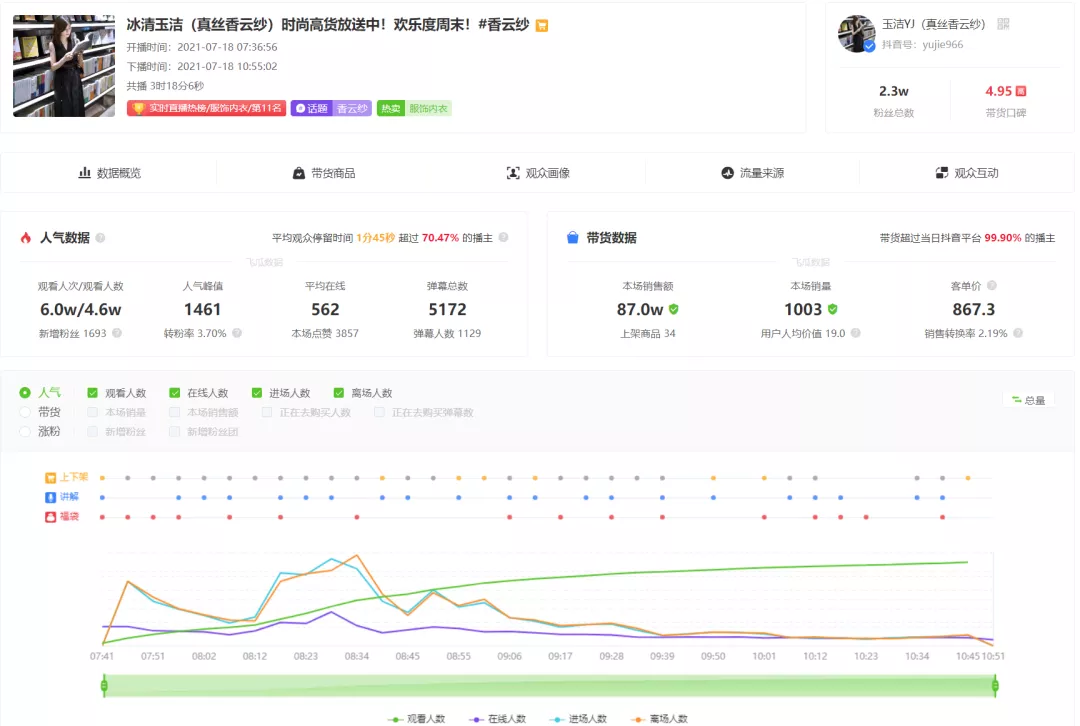Click help icon beside 转粉率 3.70%
This screenshot has height=726, width=1080.
[x=235, y=333]
